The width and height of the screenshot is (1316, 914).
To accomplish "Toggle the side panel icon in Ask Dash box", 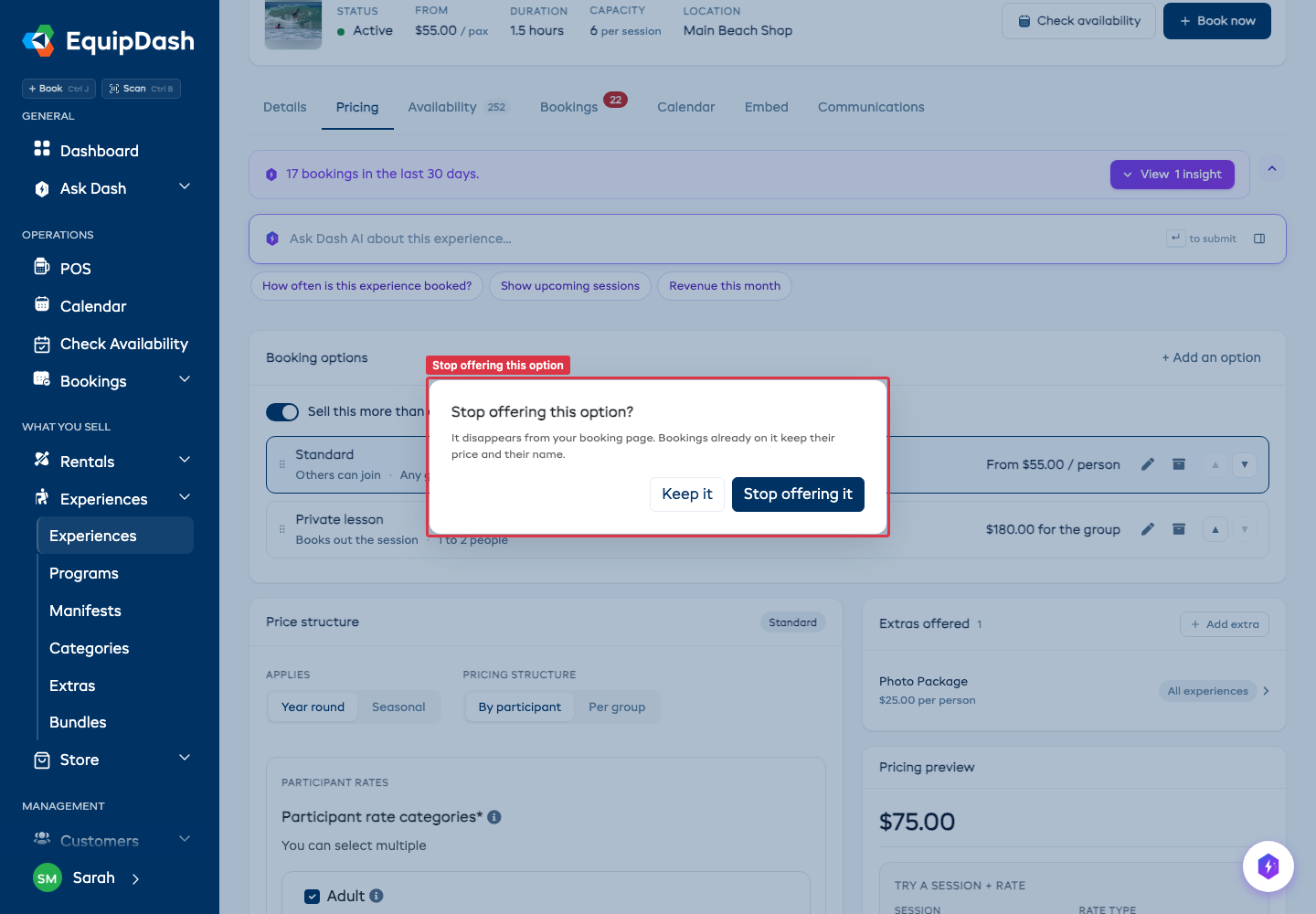I will 1259,239.
